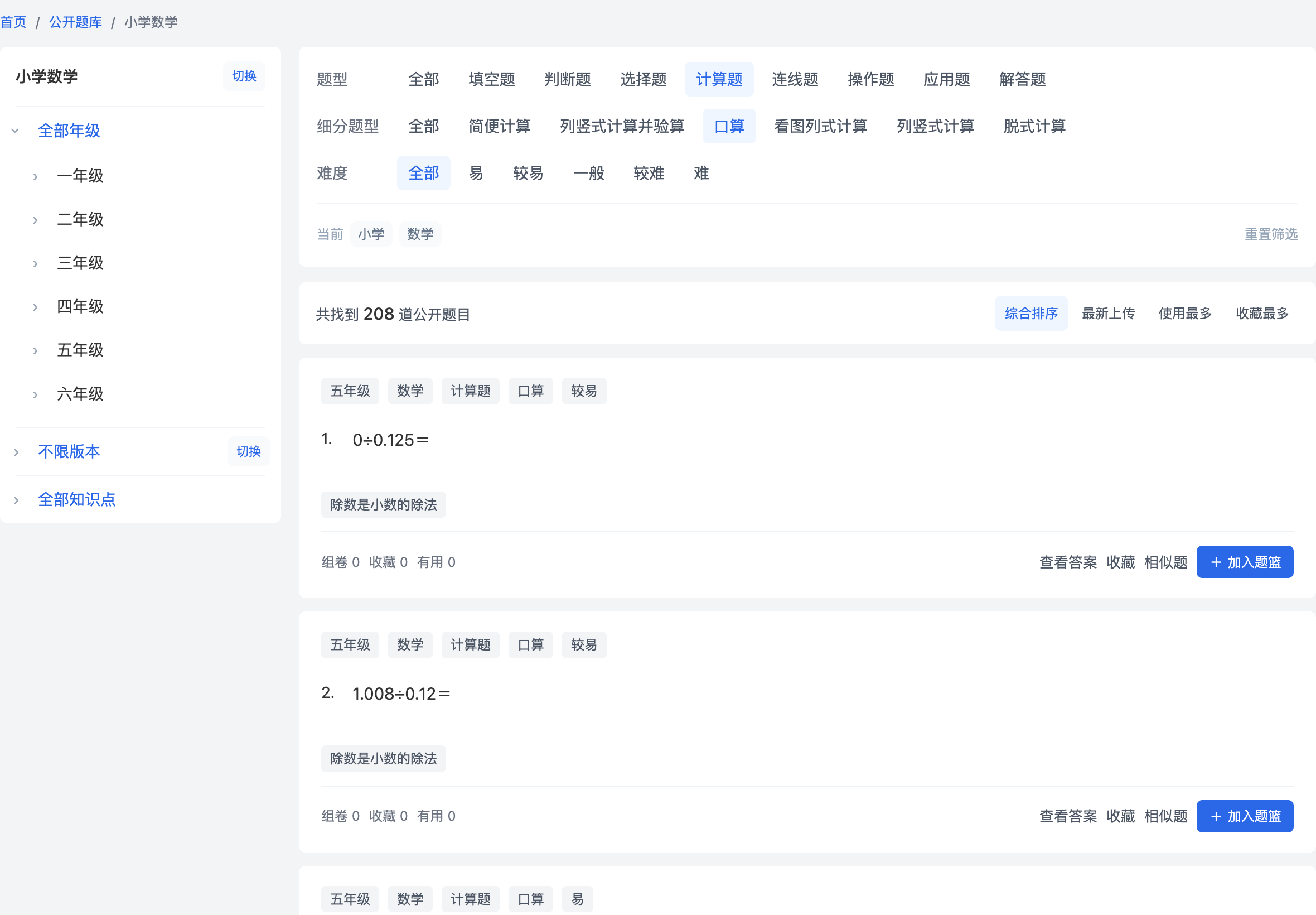Choose 脱式计算 subtype

(x=1034, y=126)
